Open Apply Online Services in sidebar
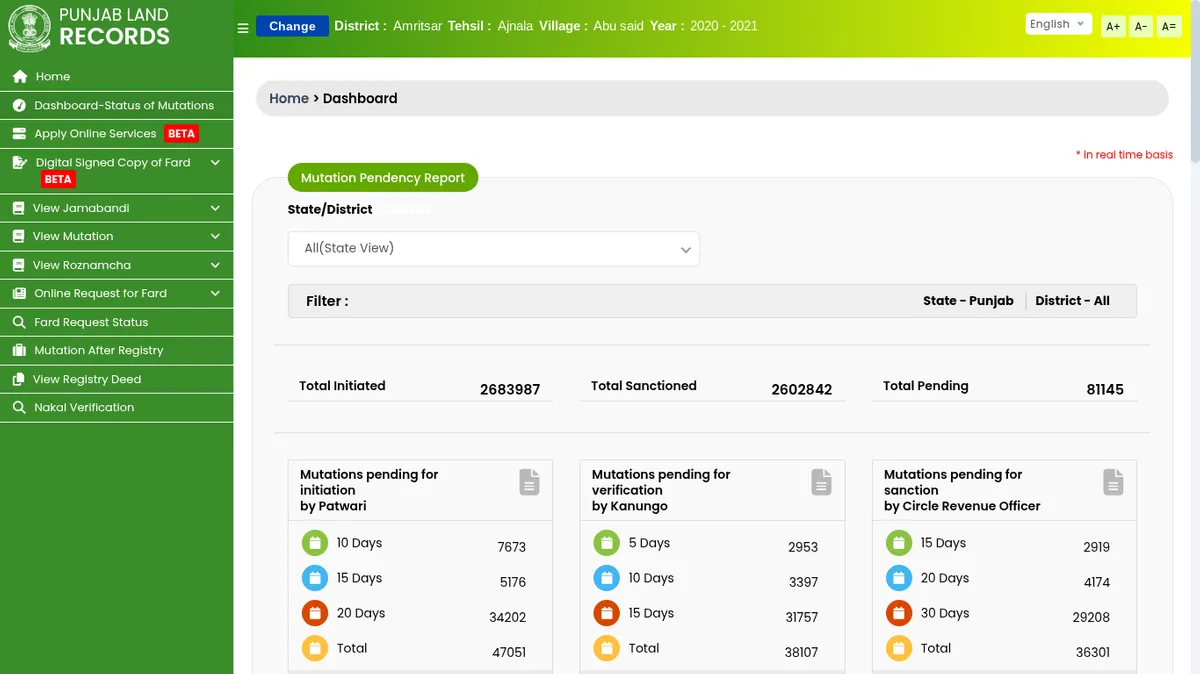The image size is (1200, 674). tap(95, 133)
